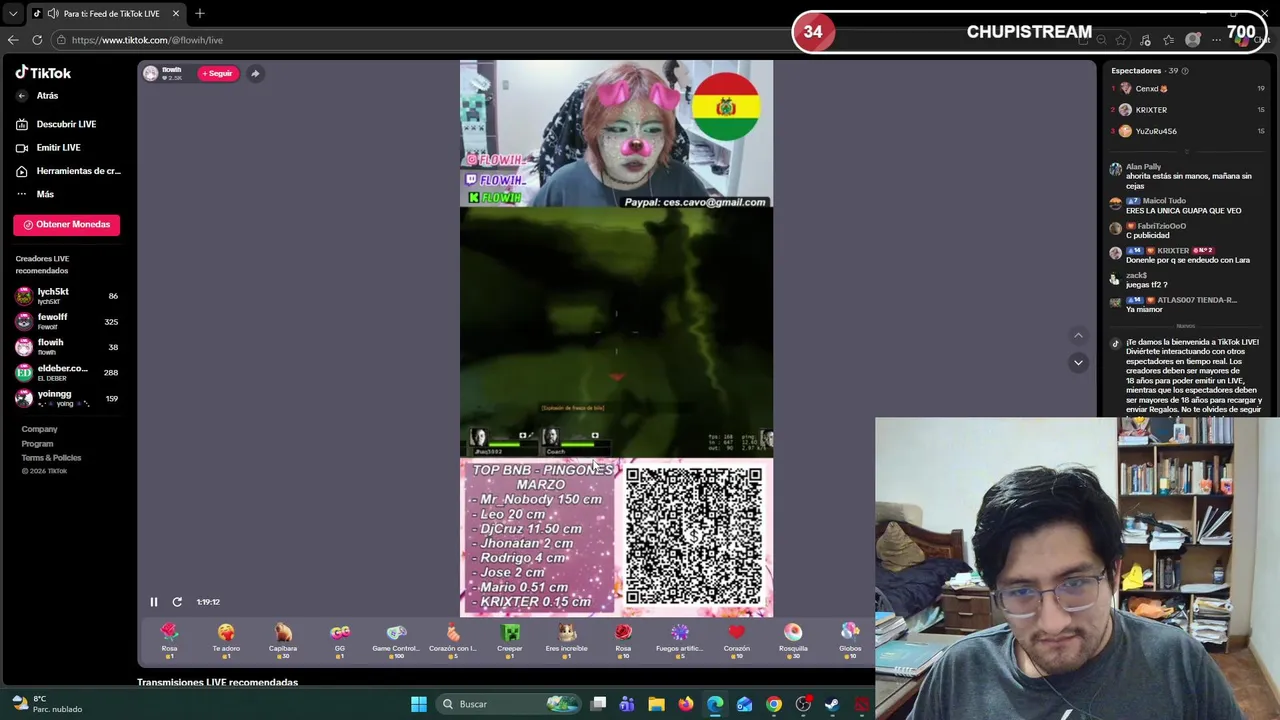Select the Para ti: Feed de TikTok LIVE tab
Image resolution: width=1280 pixels, height=720 pixels.
106,14
